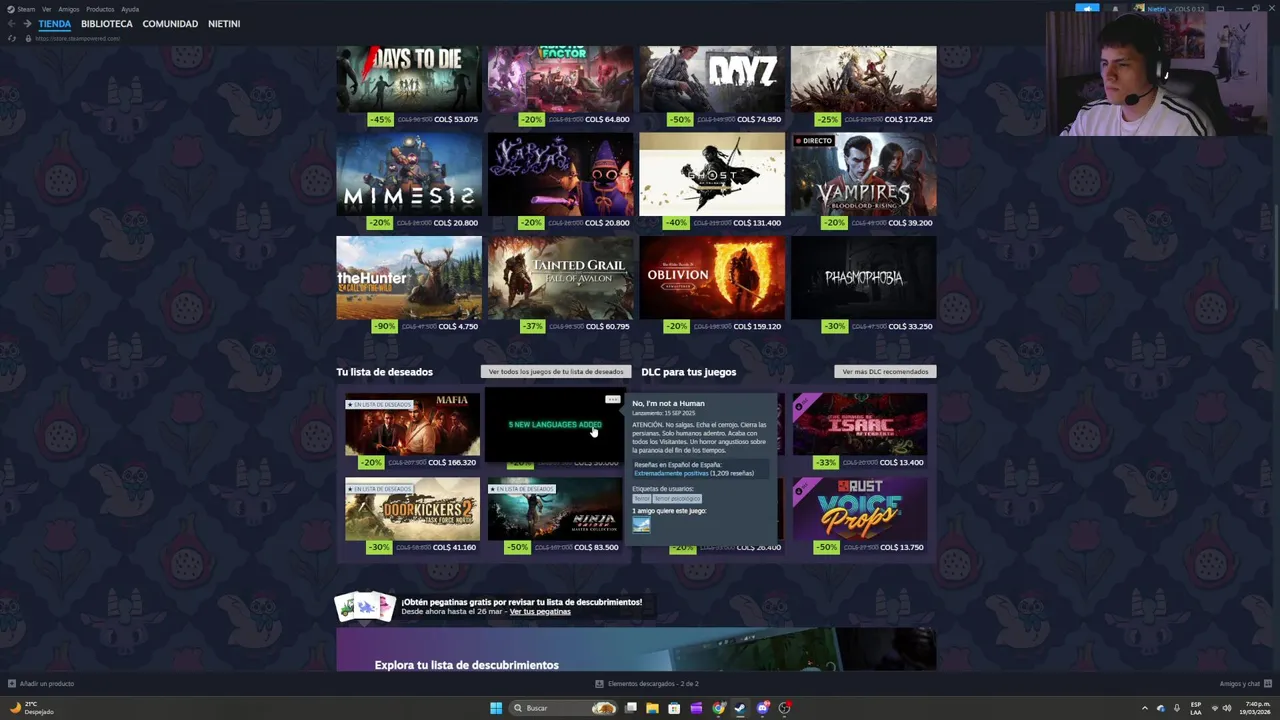Open Ninja Gaiden Master Collection thumbnail
Image resolution: width=1280 pixels, height=720 pixels.
555,509
